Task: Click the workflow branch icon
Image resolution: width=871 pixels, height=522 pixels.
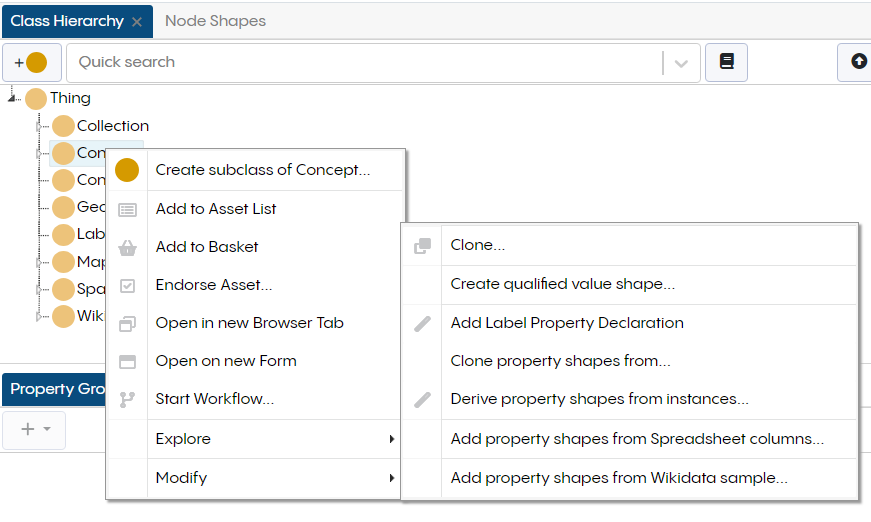Action: click(127, 400)
